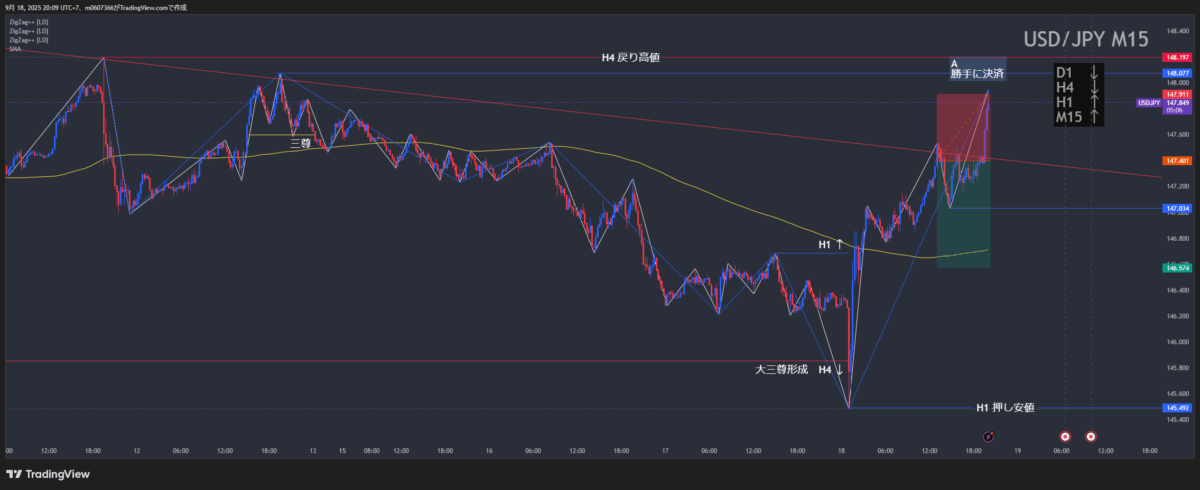
Task: Click the '大三尊形成' annotation text
Action: 781,370
